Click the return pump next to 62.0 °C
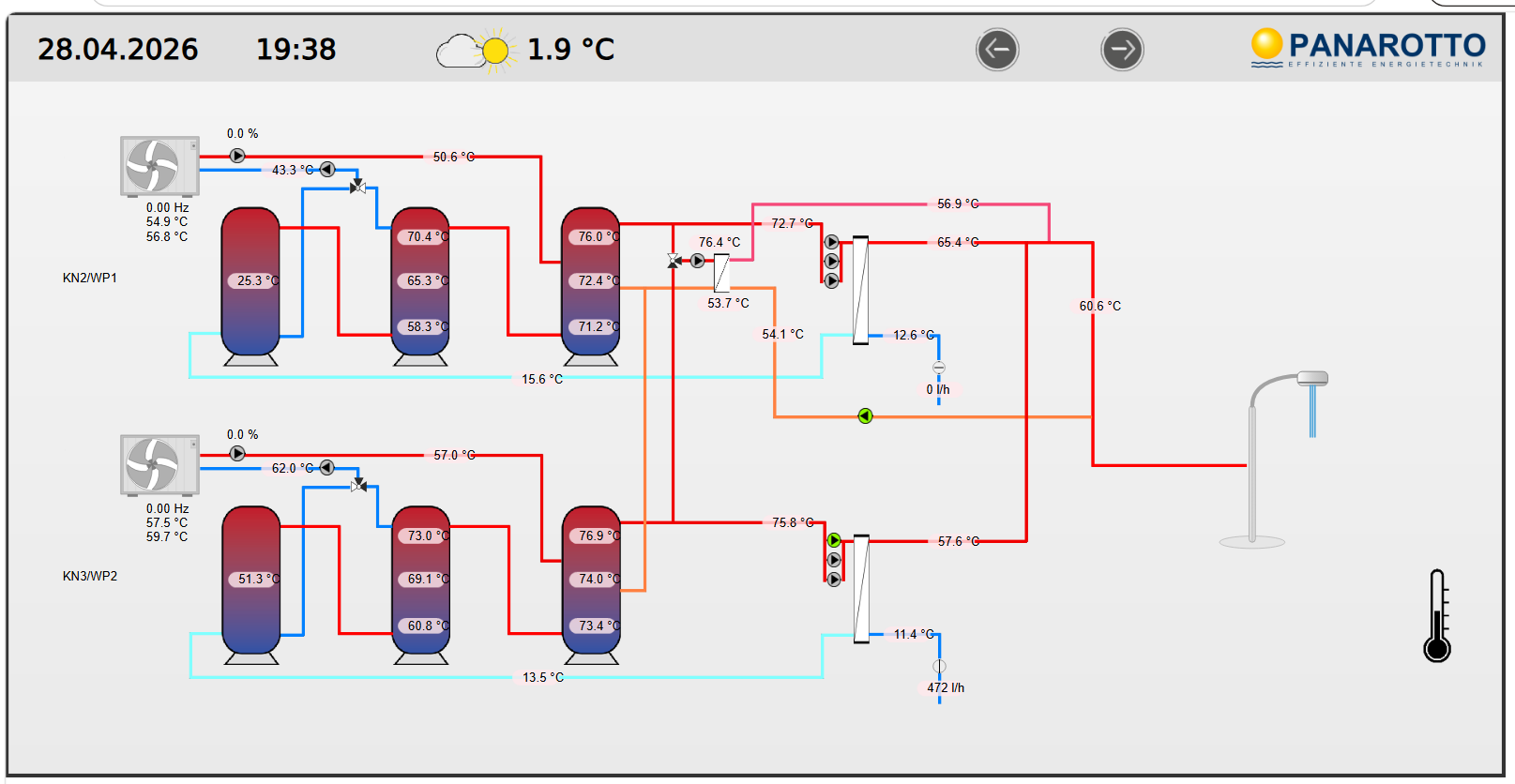 coord(326,467)
